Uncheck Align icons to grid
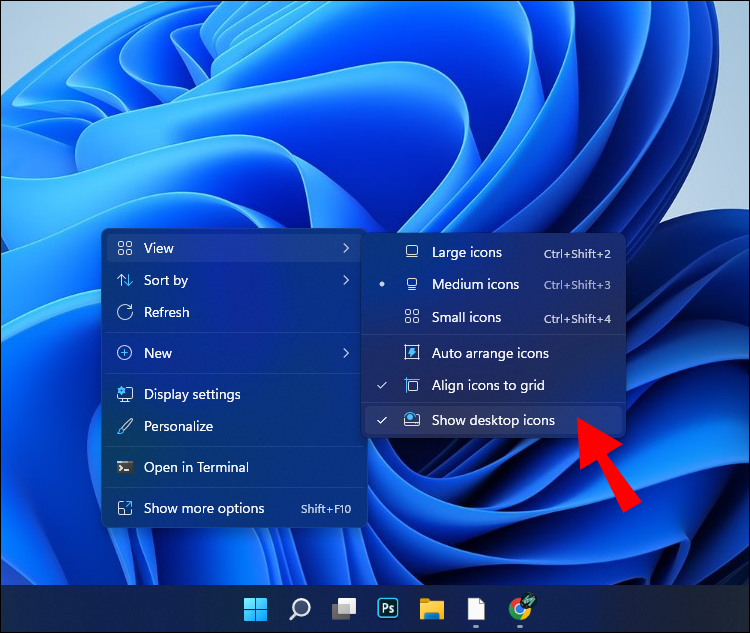750x633 pixels. (488, 385)
